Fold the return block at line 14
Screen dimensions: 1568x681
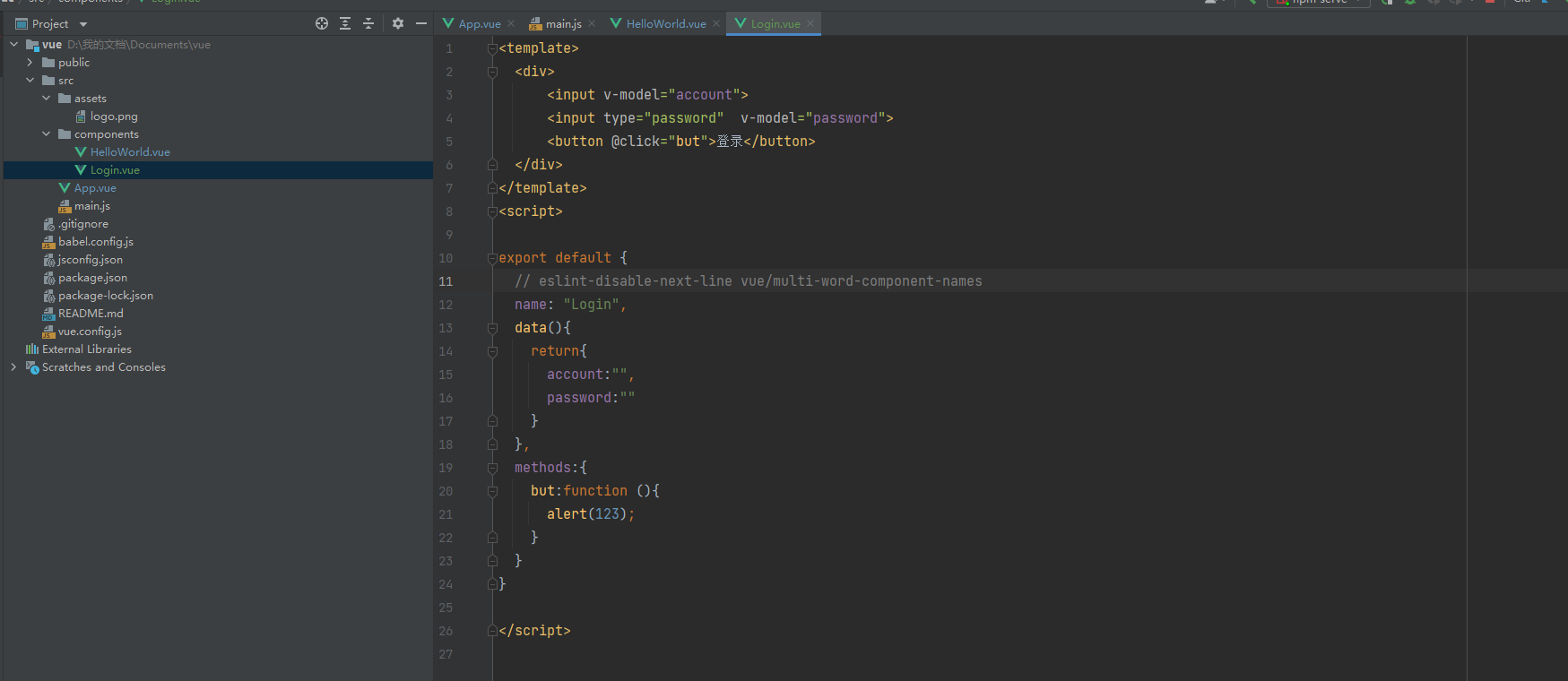click(492, 351)
